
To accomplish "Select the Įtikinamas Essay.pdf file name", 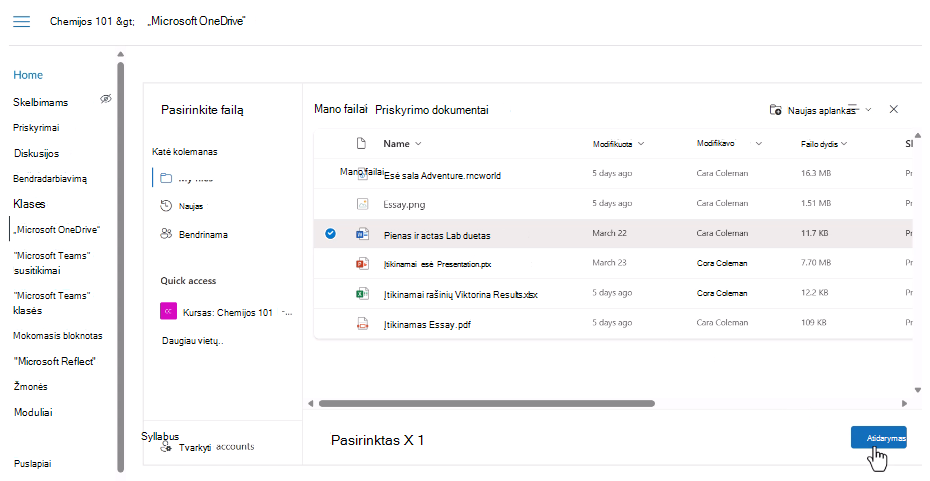I will tap(427, 324).
